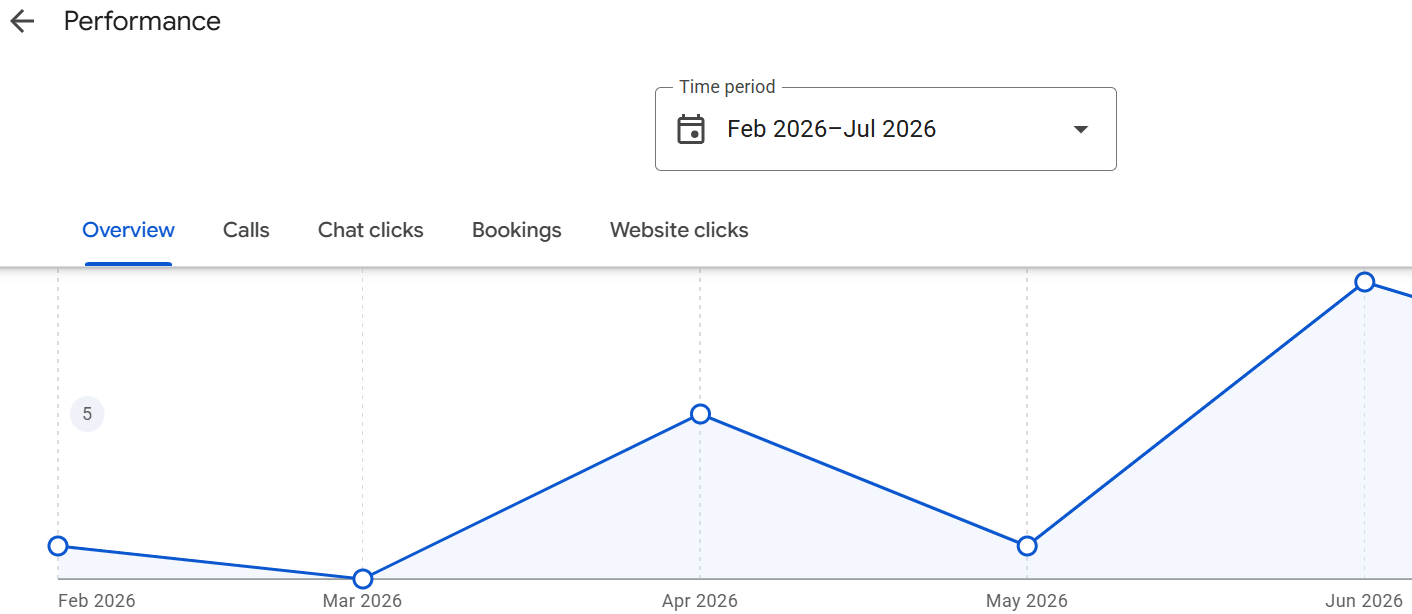Expand the Time period dropdown arrow
The height and width of the screenshot is (614, 1412).
[x=1080, y=129]
